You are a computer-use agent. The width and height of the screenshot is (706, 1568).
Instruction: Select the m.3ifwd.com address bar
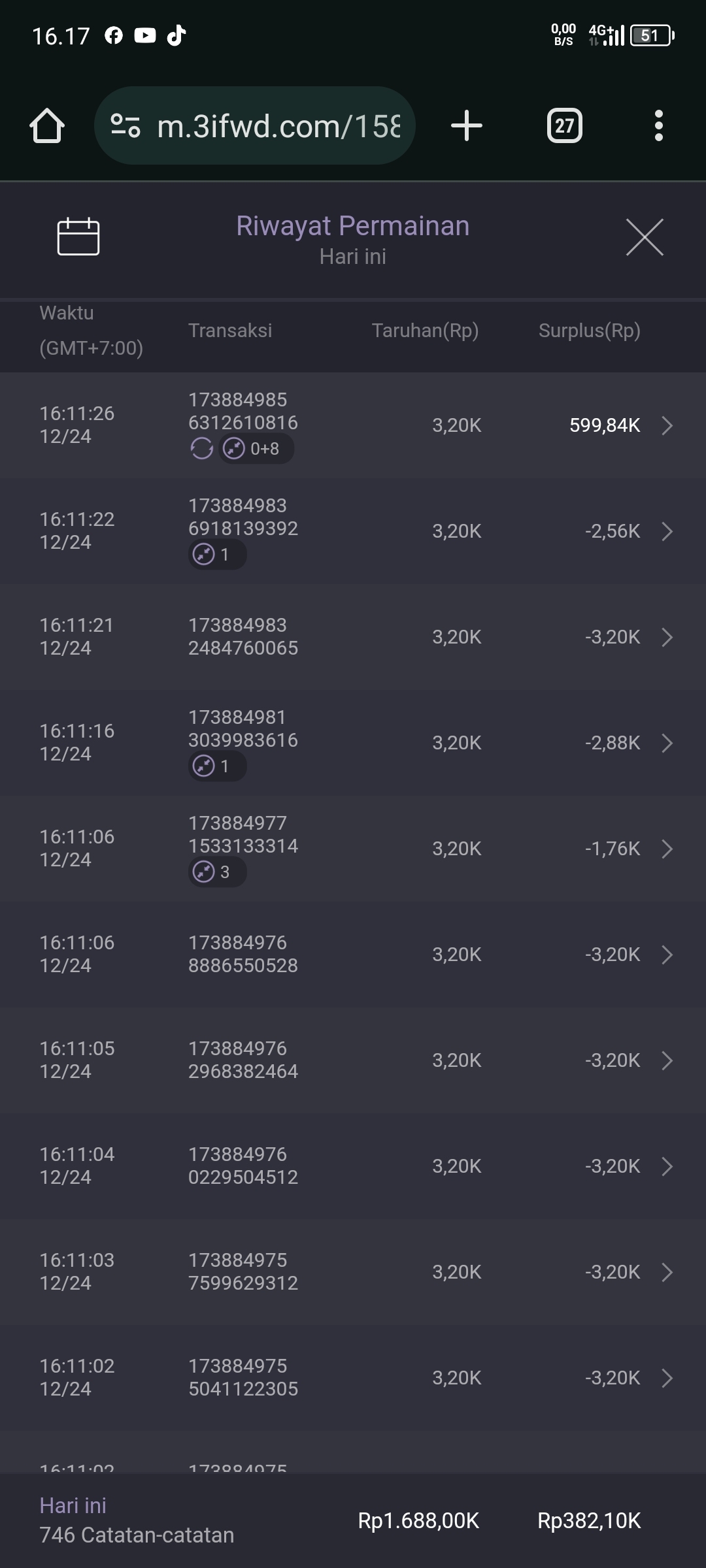coord(278,125)
